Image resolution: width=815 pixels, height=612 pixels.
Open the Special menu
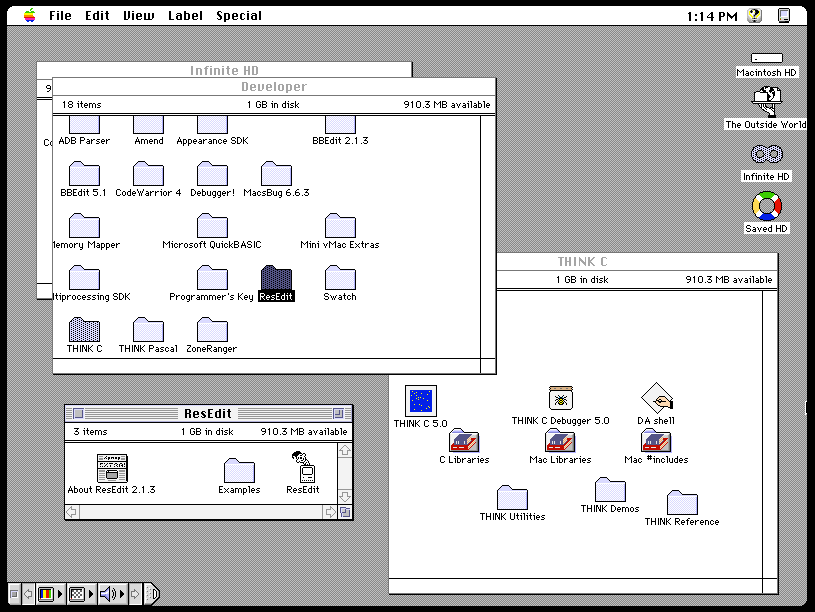click(x=237, y=15)
